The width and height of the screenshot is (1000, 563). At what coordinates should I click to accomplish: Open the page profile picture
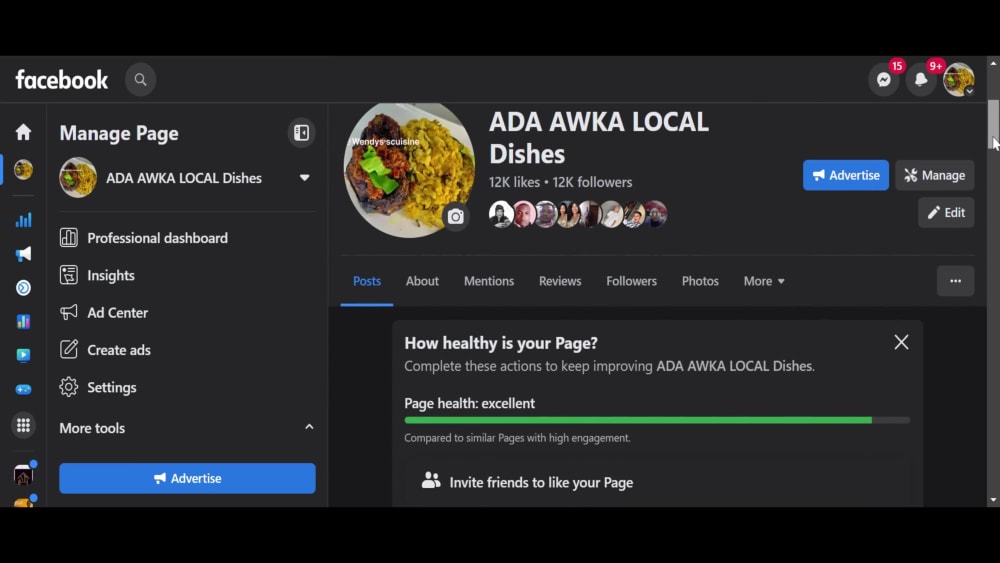[x=409, y=170]
